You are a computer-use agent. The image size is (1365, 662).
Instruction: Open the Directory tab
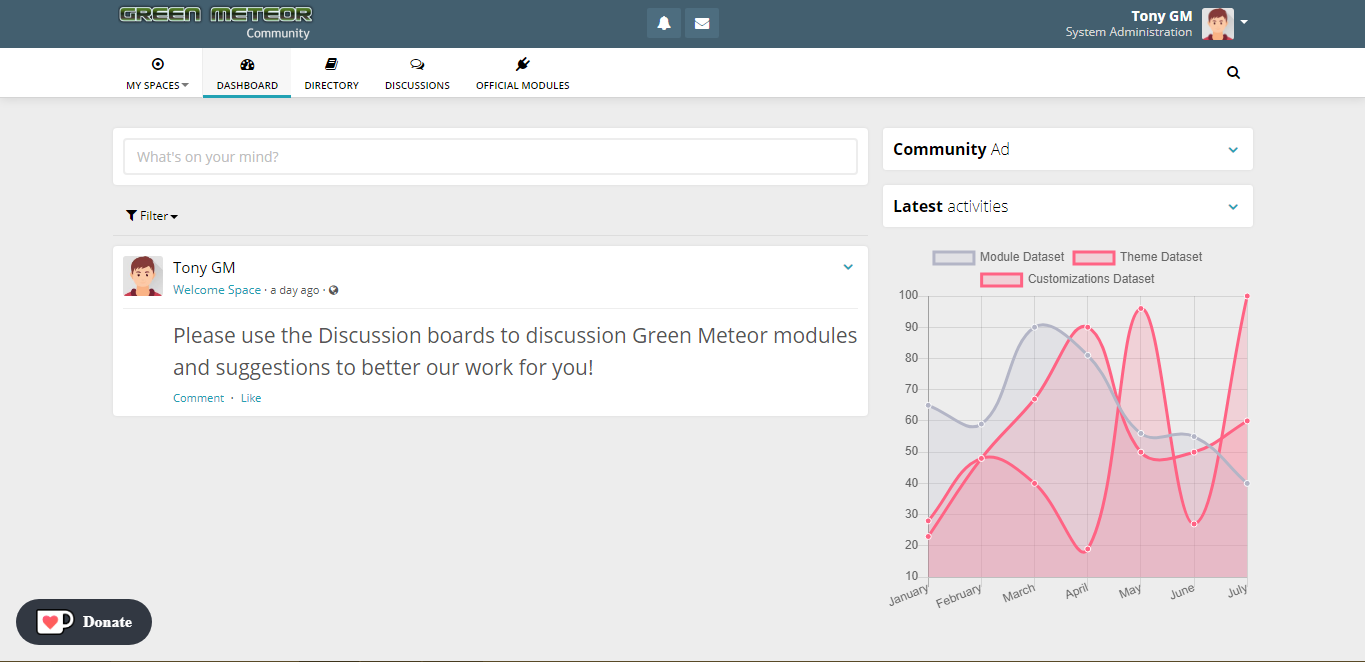click(x=332, y=74)
